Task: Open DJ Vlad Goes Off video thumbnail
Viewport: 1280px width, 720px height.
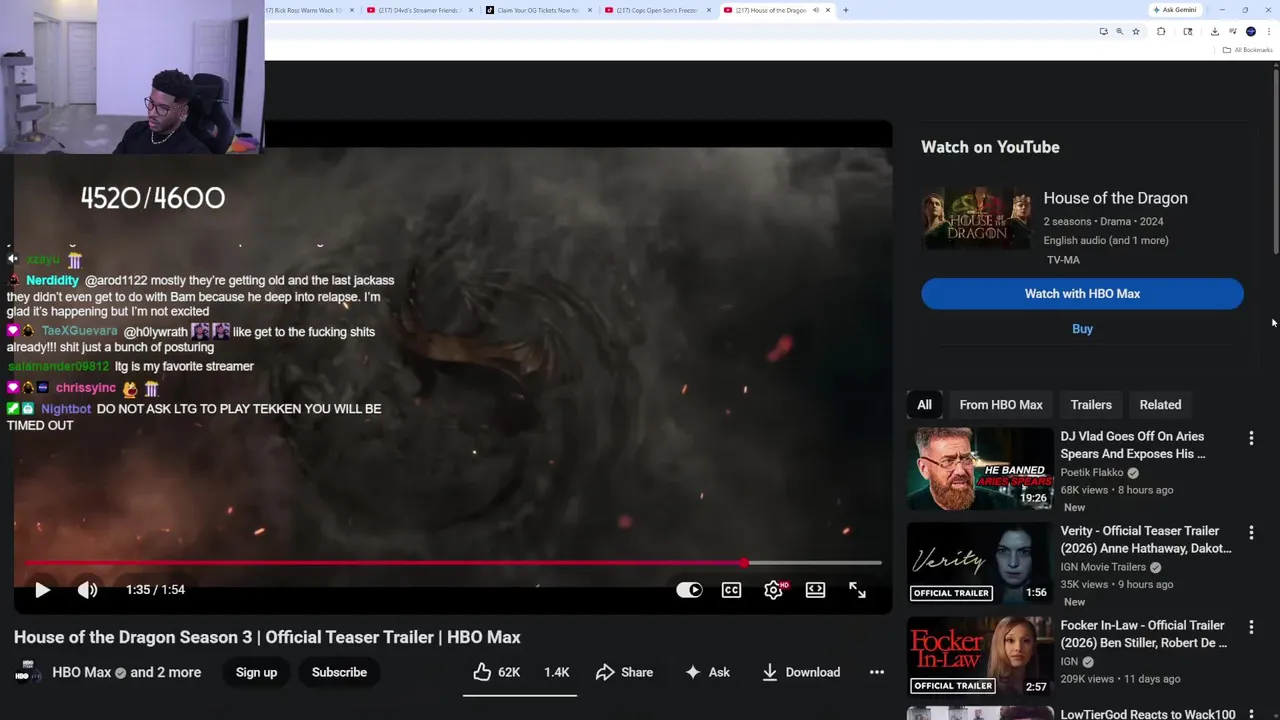Action: [x=980, y=469]
